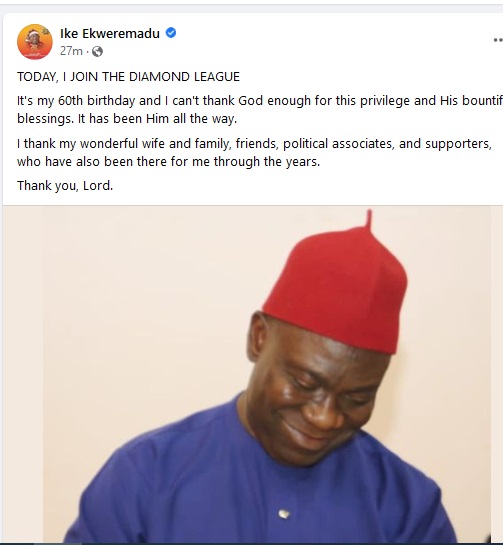The width and height of the screenshot is (503, 545).
Task: Click the '60th birthday' paragraph text
Action: click(260, 109)
